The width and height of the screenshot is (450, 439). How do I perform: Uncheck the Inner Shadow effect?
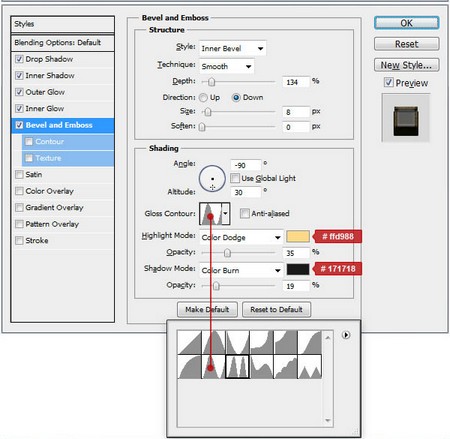click(x=19, y=76)
